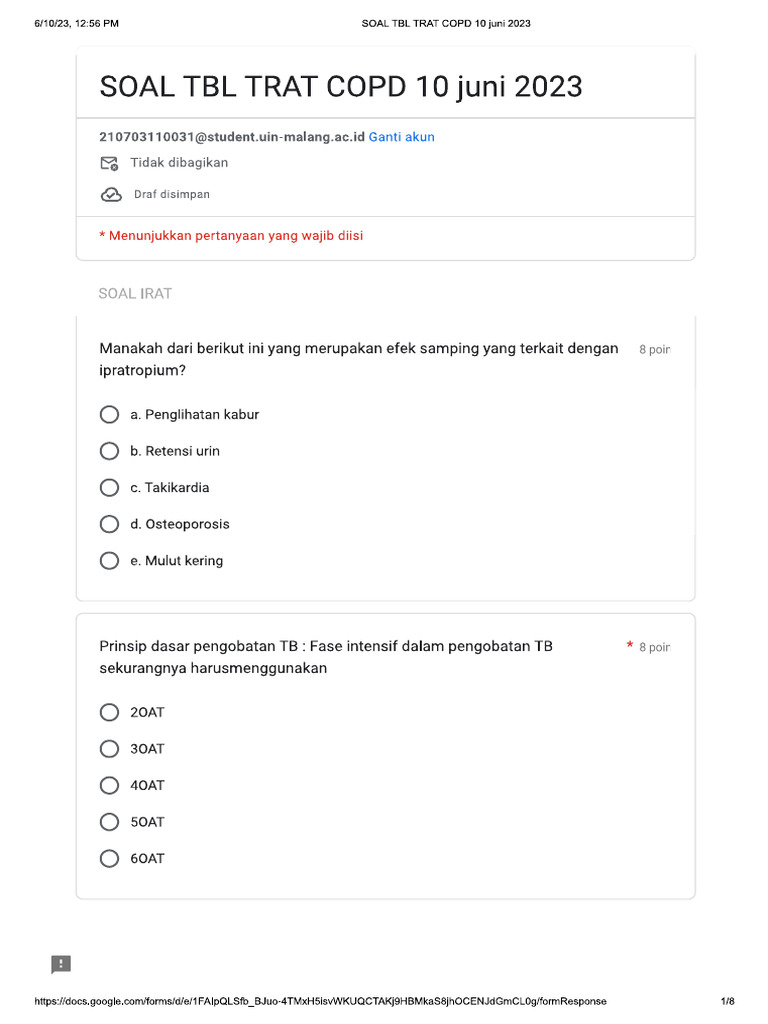Select the 6OAT radio button
Screen dimensions: 768x1024
point(110,858)
